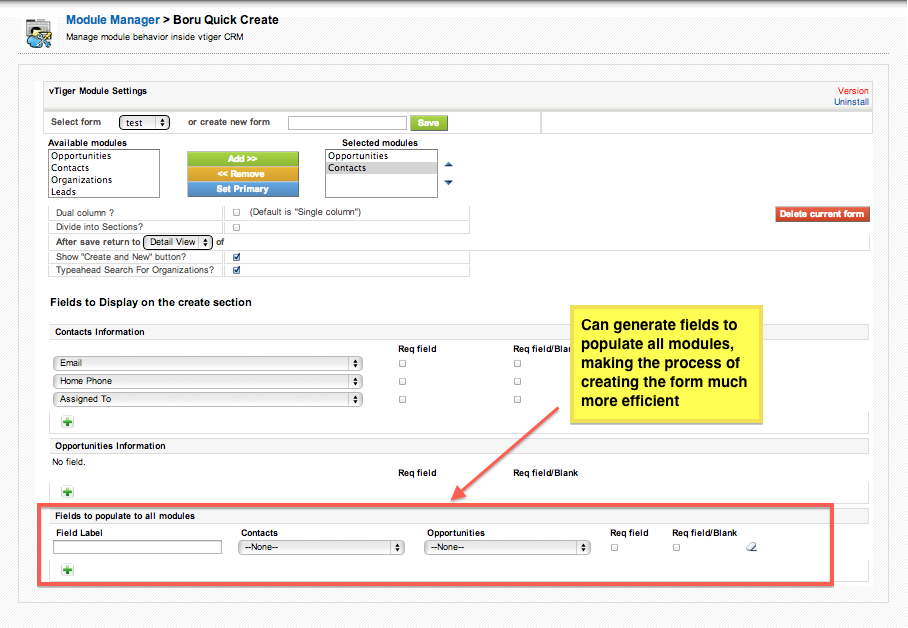Add row in Fields to populate all modules

(68, 570)
